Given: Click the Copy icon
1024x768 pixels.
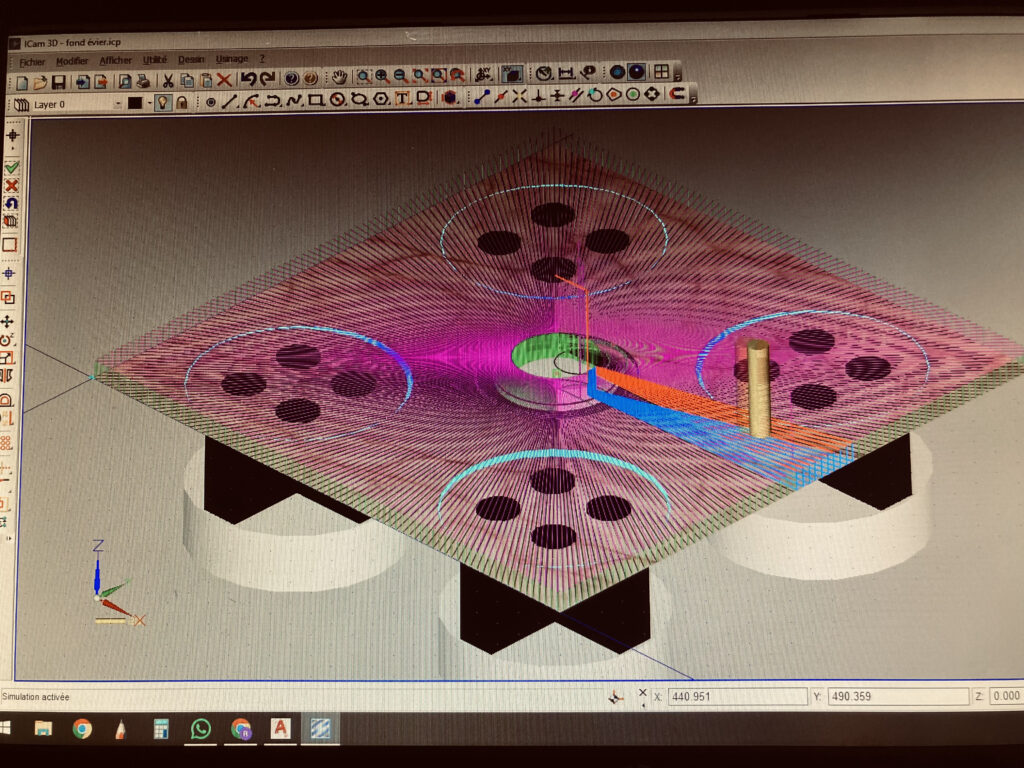Looking at the screenshot, I should coord(187,80).
